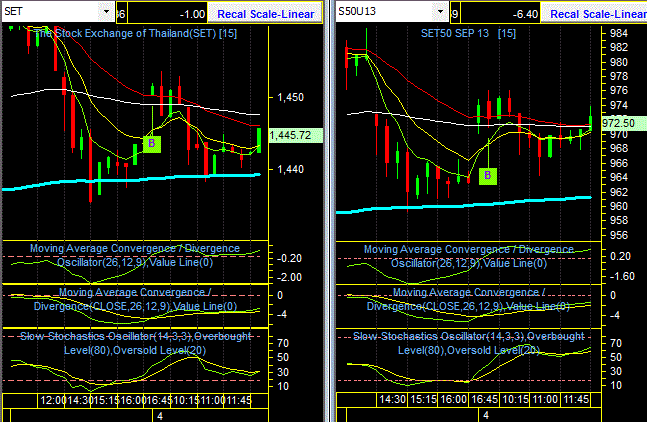Click 15:15 on S50U13 time axis
The image size is (647, 422).
424,399
